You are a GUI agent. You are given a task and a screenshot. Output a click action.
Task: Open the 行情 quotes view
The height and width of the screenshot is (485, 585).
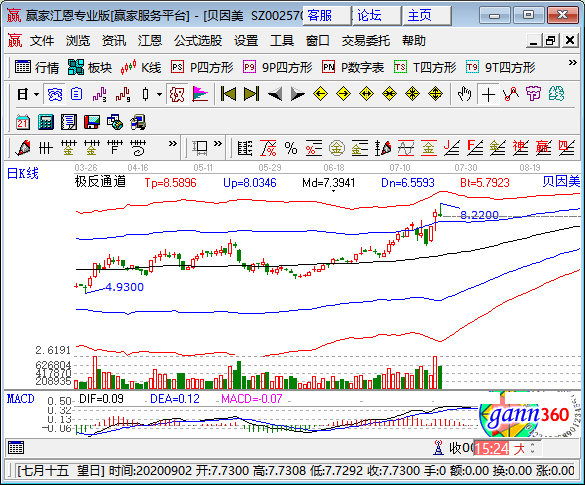(37, 68)
